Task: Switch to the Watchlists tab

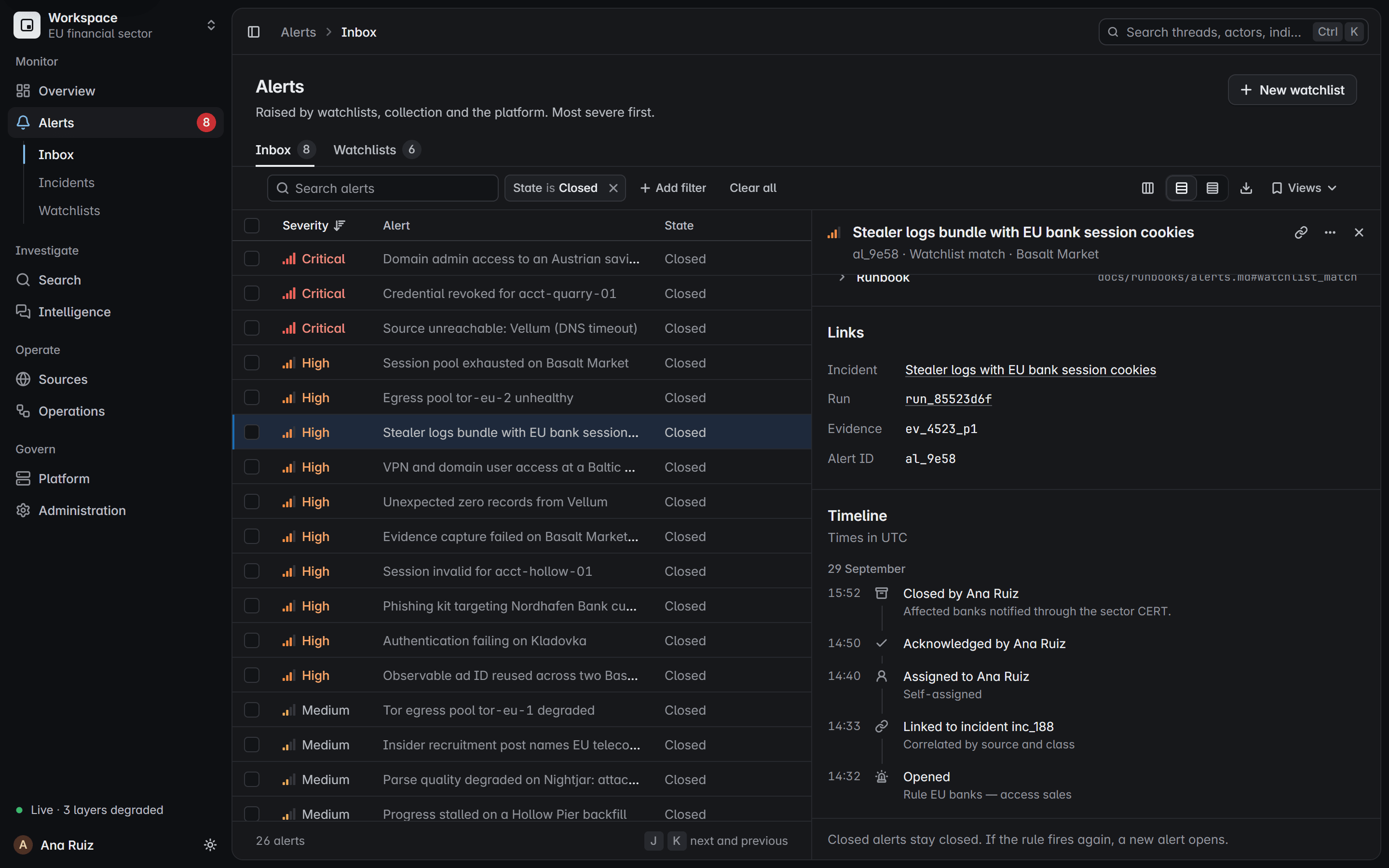Action: click(x=377, y=150)
